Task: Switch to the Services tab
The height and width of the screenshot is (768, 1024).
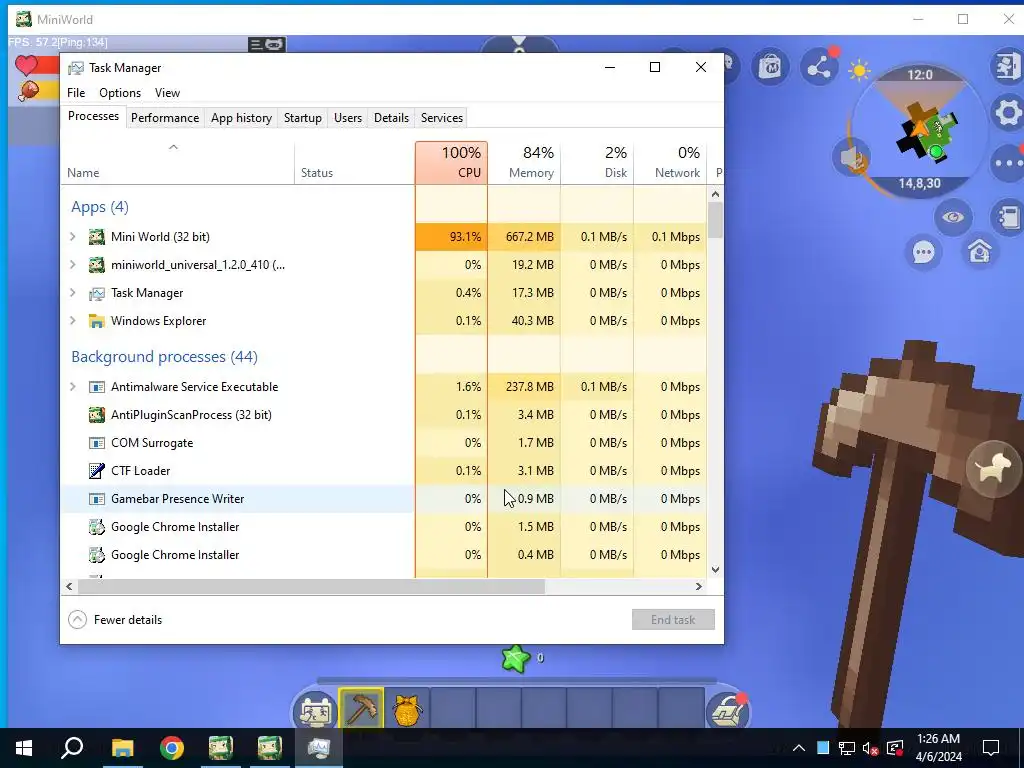Action: [x=441, y=118]
